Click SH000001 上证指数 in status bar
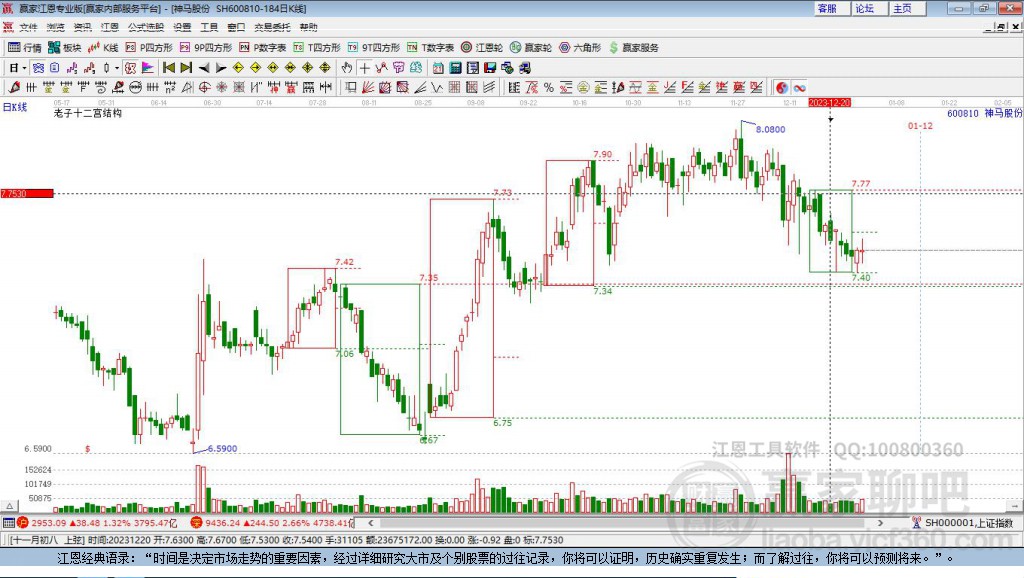This screenshot has width=1024, height=578. pyautogui.click(x=968, y=523)
